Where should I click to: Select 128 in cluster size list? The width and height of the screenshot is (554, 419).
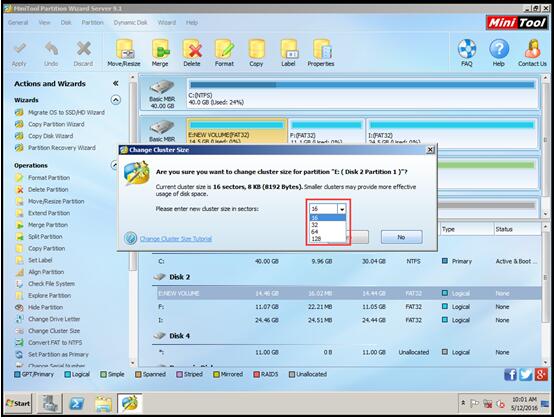(327, 239)
